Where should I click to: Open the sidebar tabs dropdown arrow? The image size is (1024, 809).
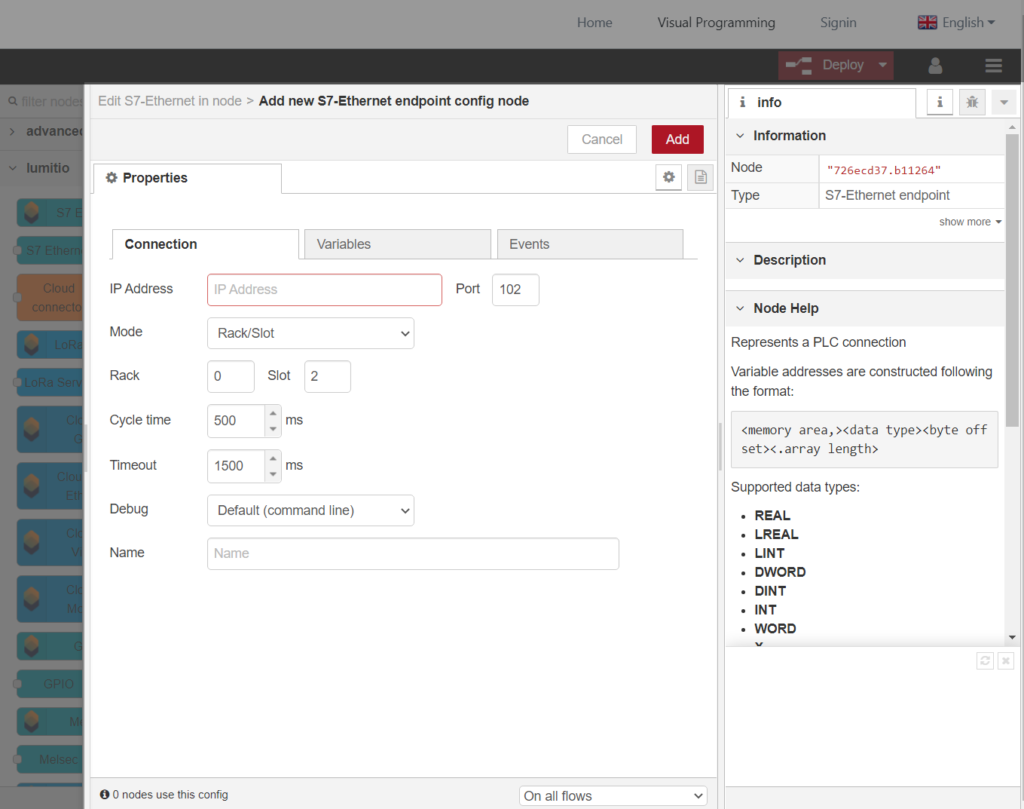tap(1003, 103)
